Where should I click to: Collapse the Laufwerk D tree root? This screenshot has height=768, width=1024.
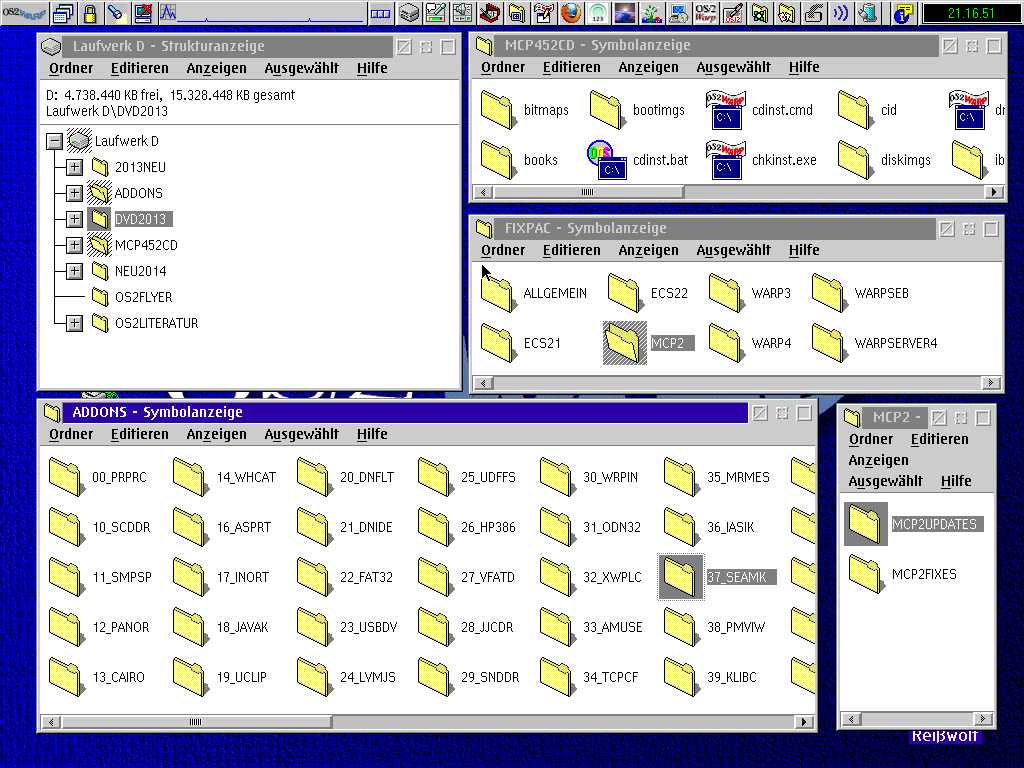(x=55, y=141)
